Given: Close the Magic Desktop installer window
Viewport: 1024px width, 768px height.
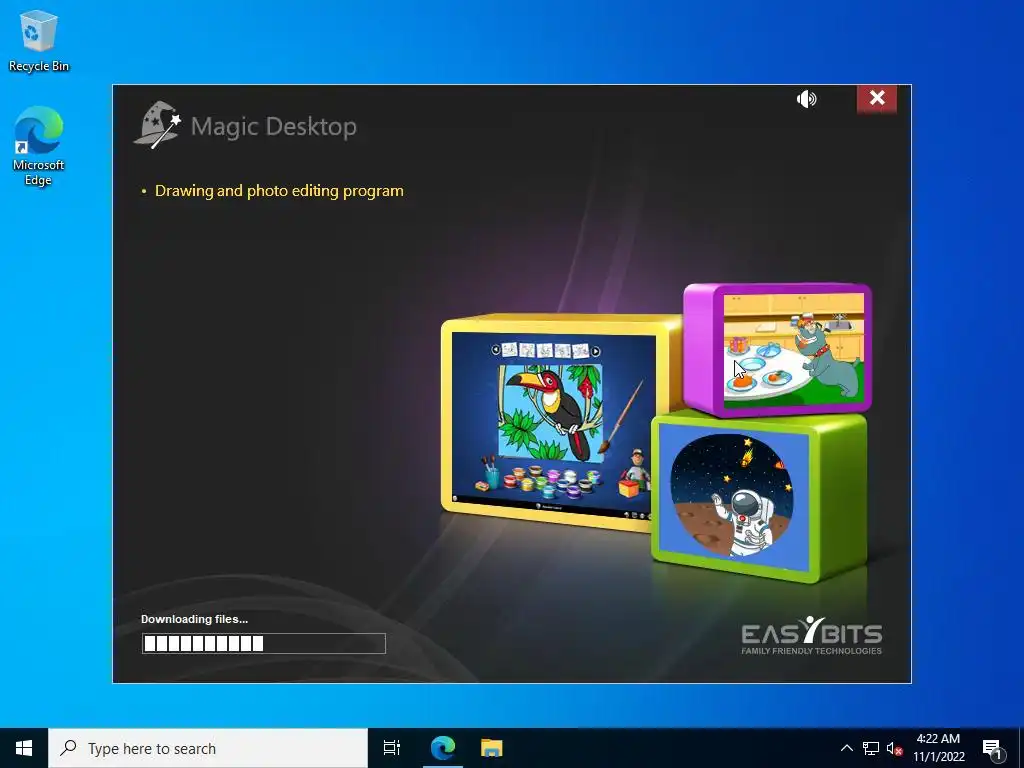Looking at the screenshot, I should pyautogui.click(x=876, y=98).
